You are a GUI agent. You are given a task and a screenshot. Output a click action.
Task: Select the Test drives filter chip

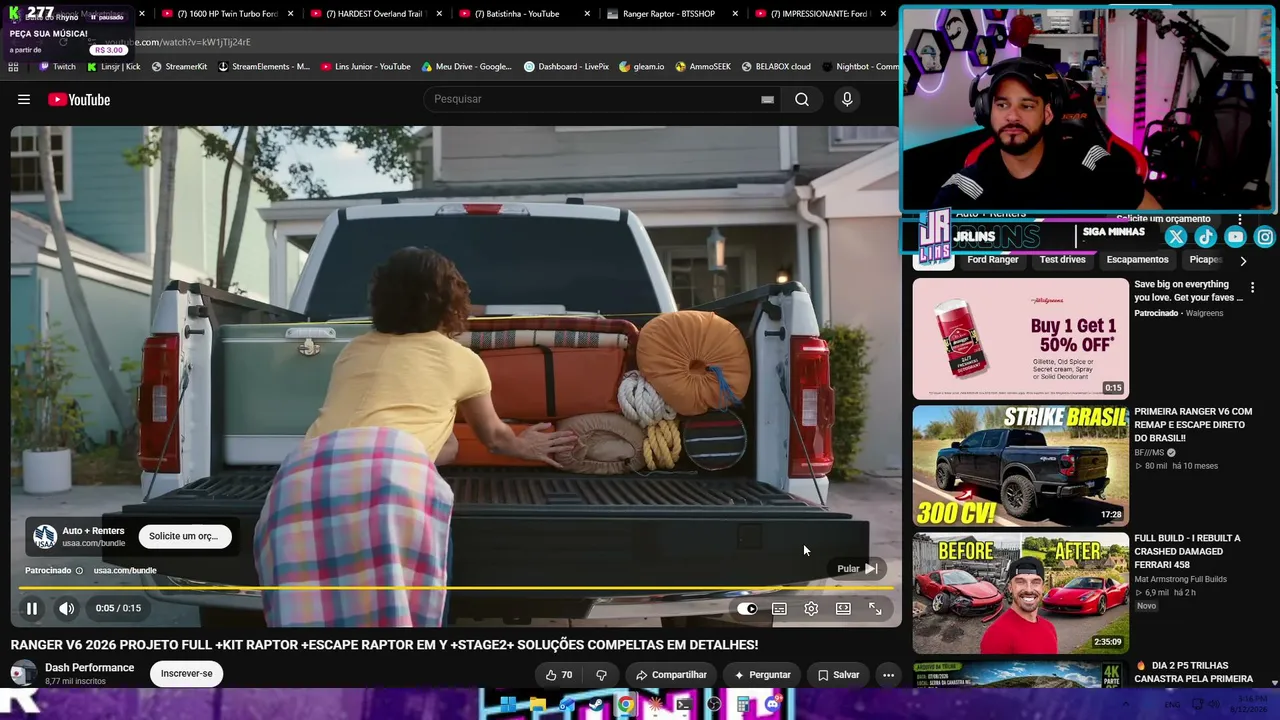[1062, 260]
